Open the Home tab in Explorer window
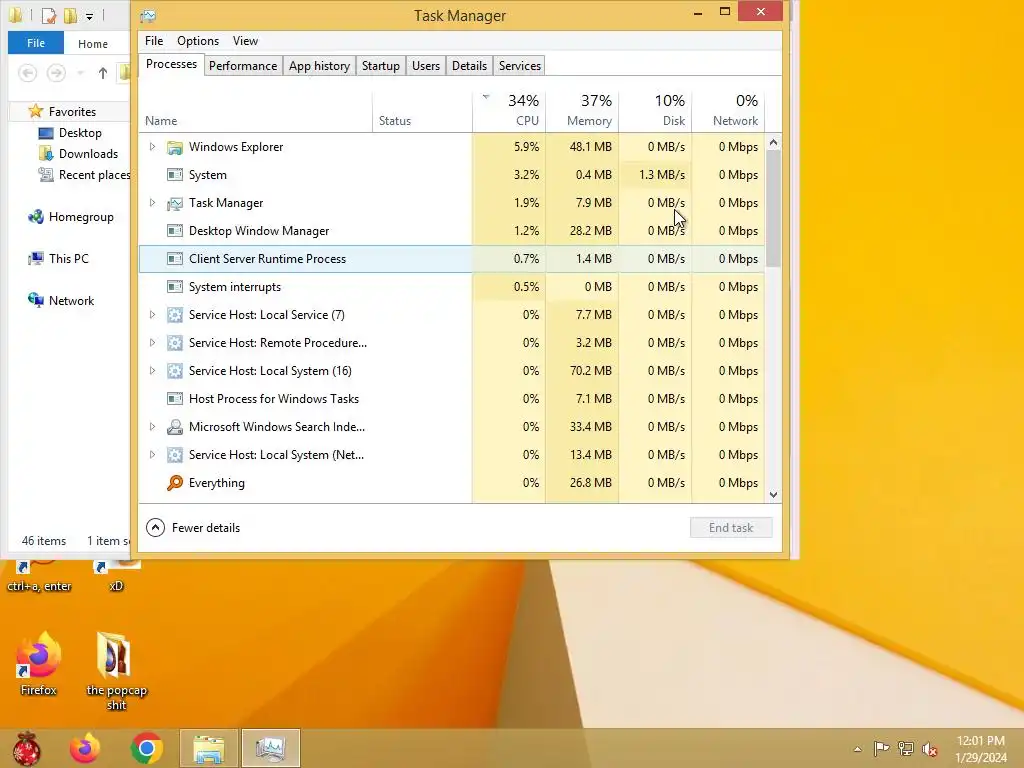The height and width of the screenshot is (768, 1024). click(93, 44)
